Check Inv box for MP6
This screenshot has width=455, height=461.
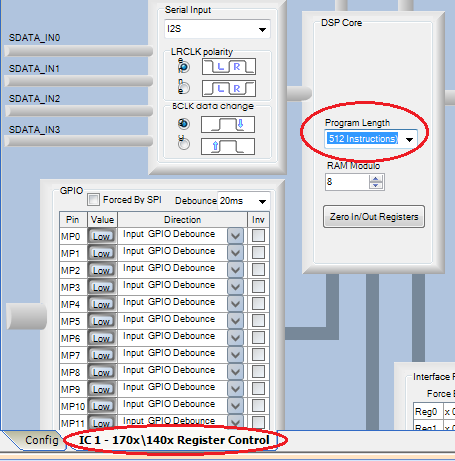click(258, 337)
